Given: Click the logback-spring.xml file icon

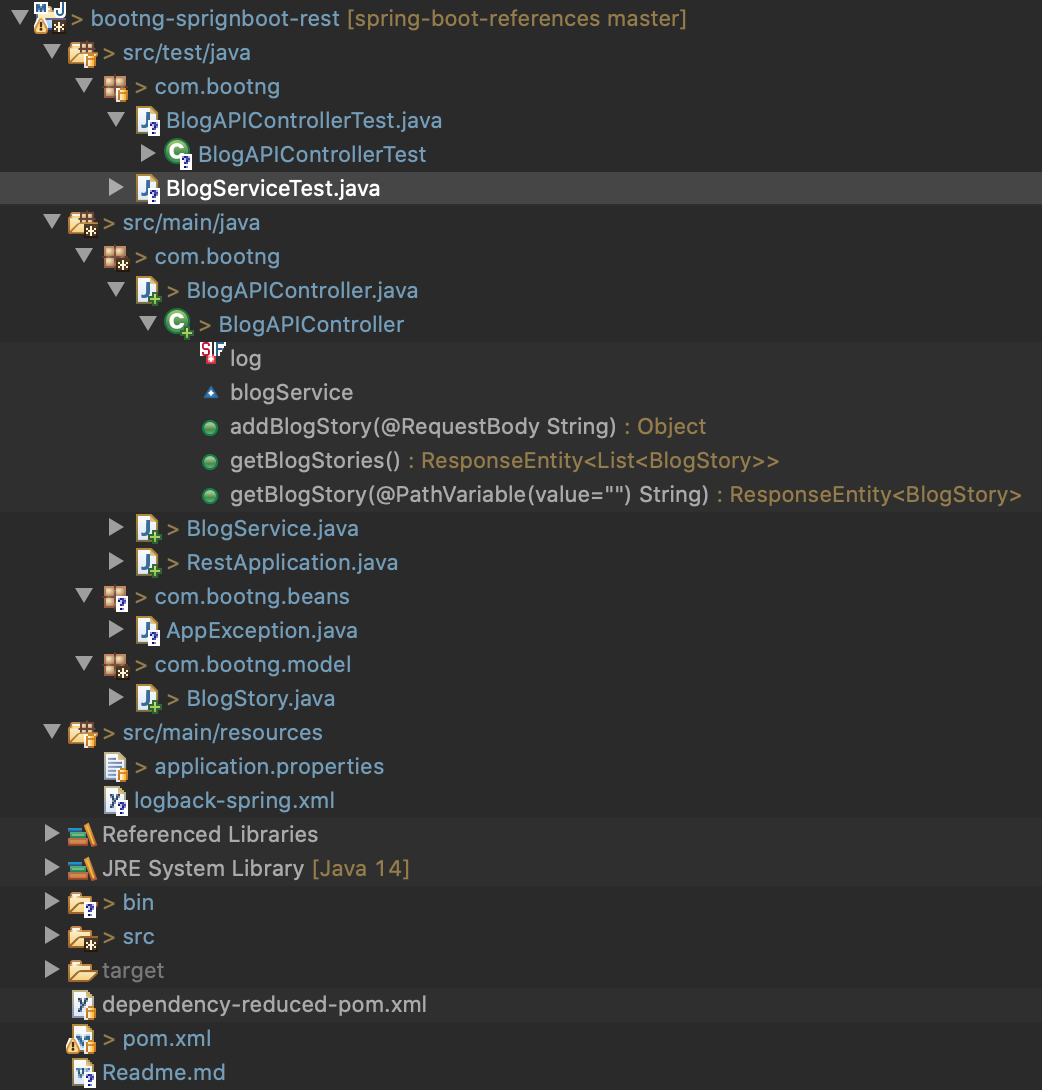Looking at the screenshot, I should click(115, 800).
